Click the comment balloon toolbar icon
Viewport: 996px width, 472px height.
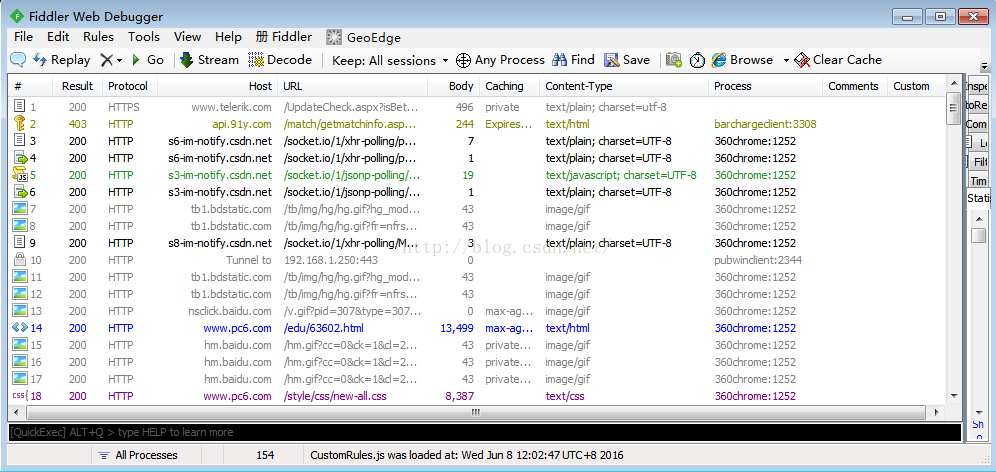(x=18, y=60)
